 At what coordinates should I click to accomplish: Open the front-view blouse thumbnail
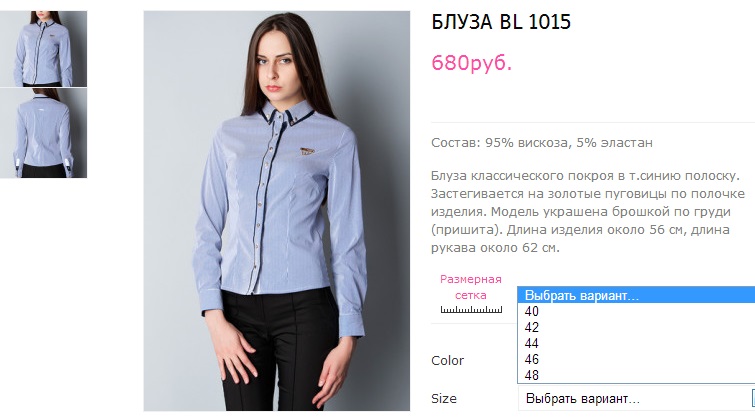43,49
